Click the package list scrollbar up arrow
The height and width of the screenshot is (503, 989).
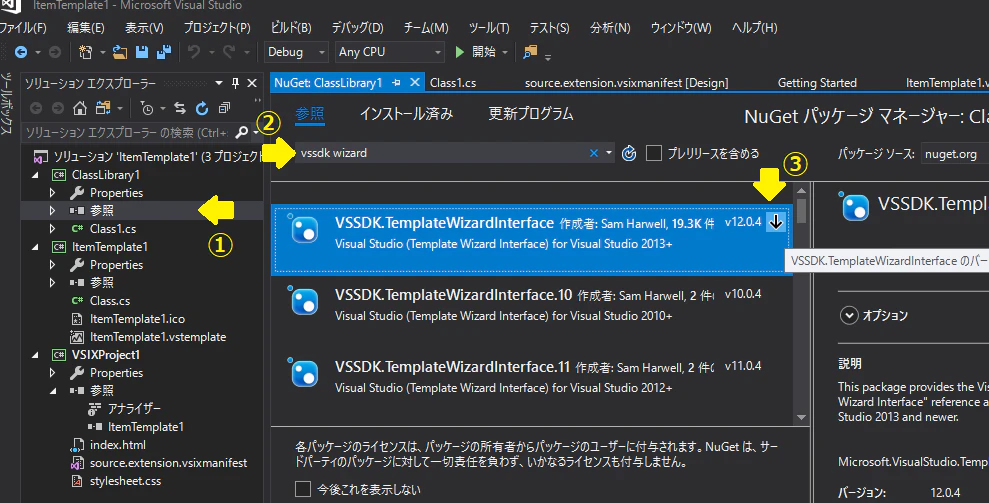click(801, 190)
